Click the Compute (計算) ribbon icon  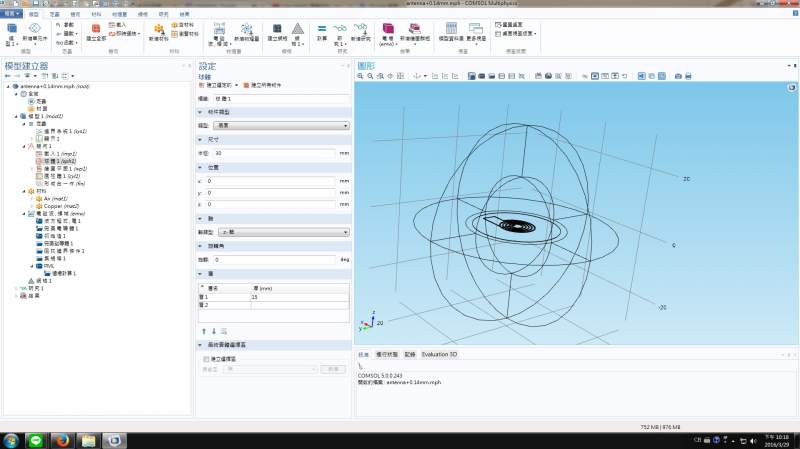(x=322, y=32)
